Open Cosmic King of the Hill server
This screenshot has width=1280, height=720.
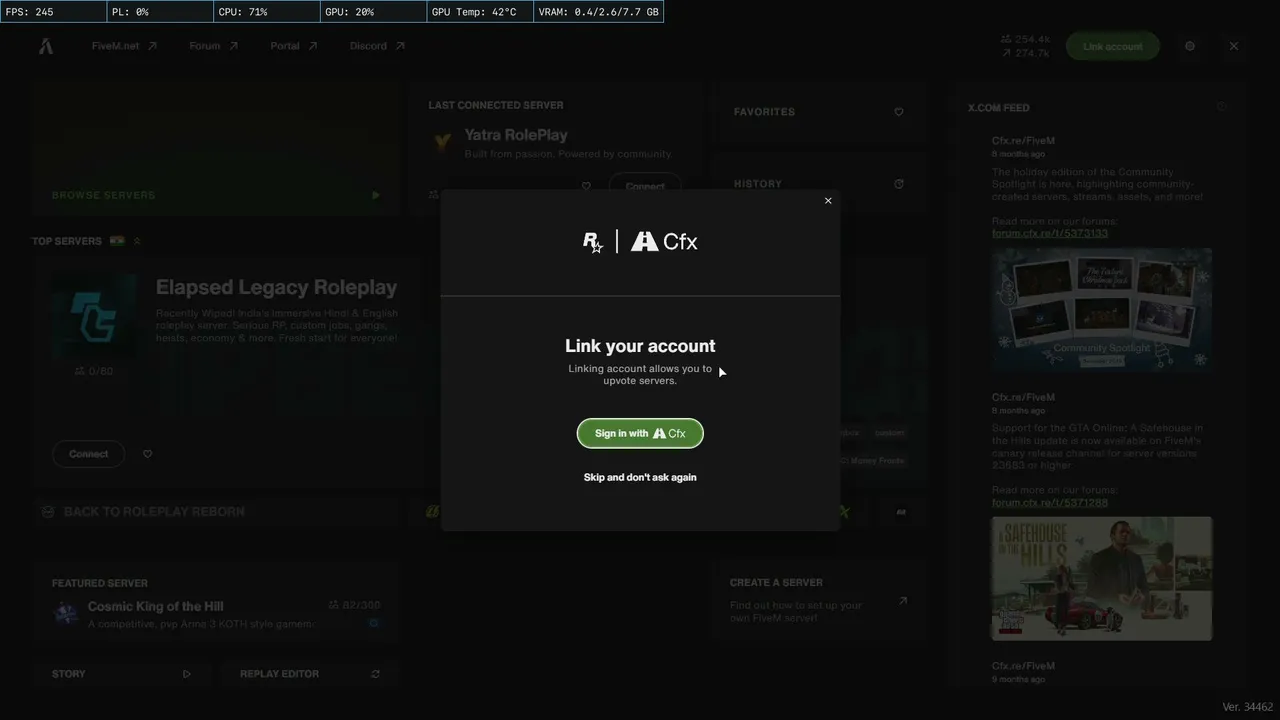coord(216,600)
